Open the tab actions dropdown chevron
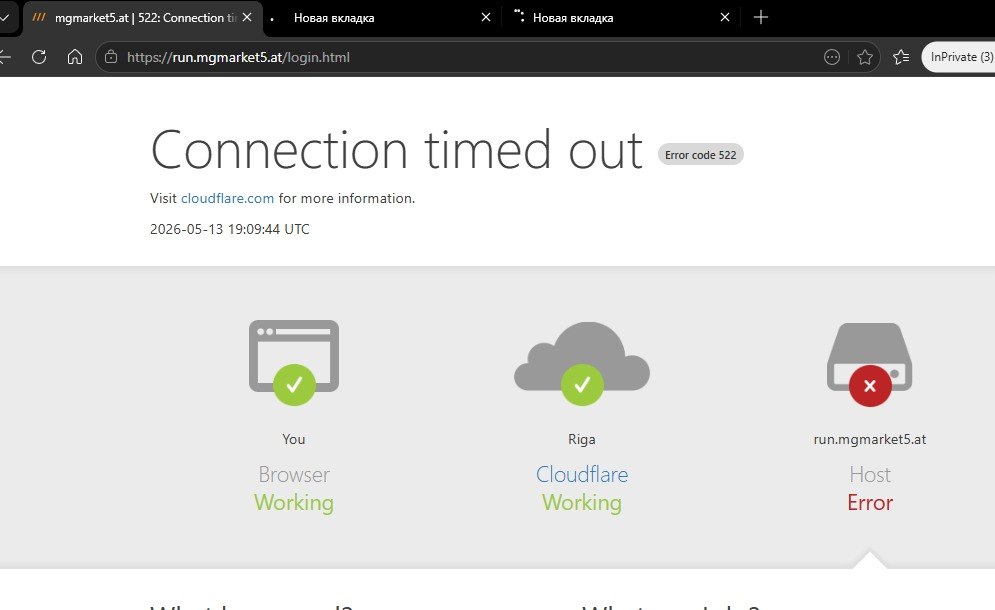995x610 pixels. tap(5, 18)
